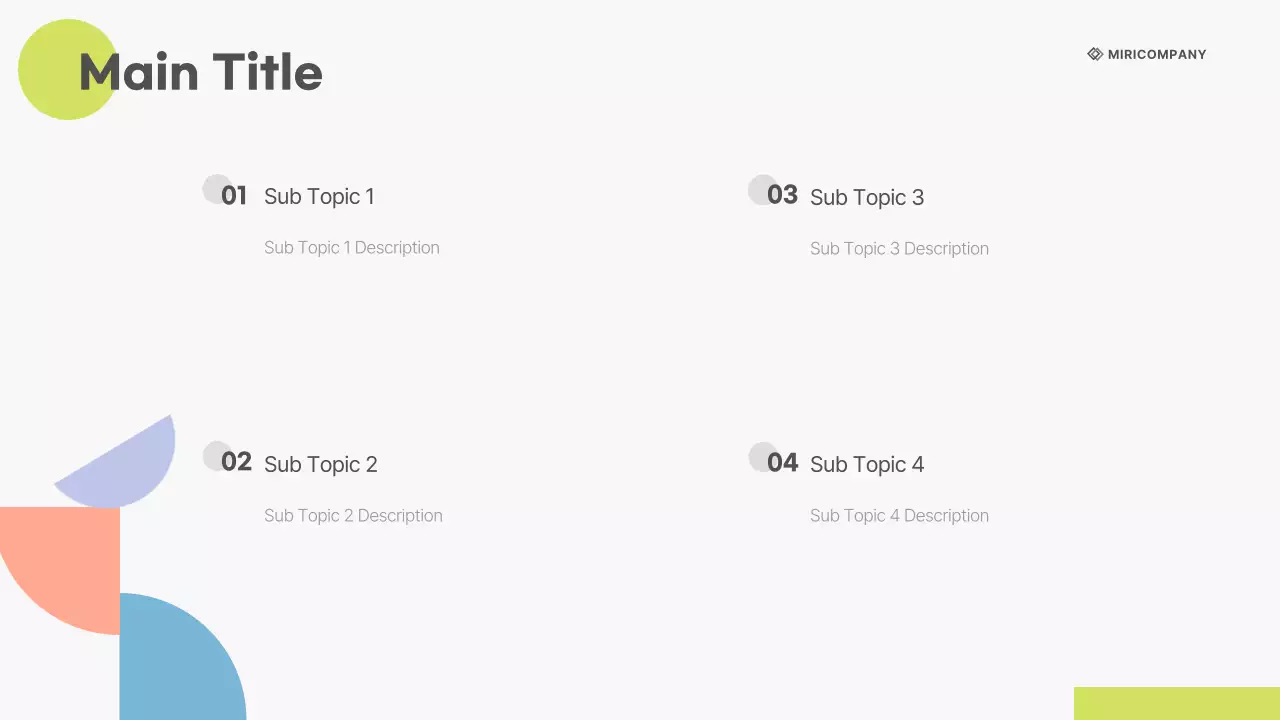Click the Sub Topic 3 heading
Viewport: 1280px width, 720px height.
coord(866,198)
